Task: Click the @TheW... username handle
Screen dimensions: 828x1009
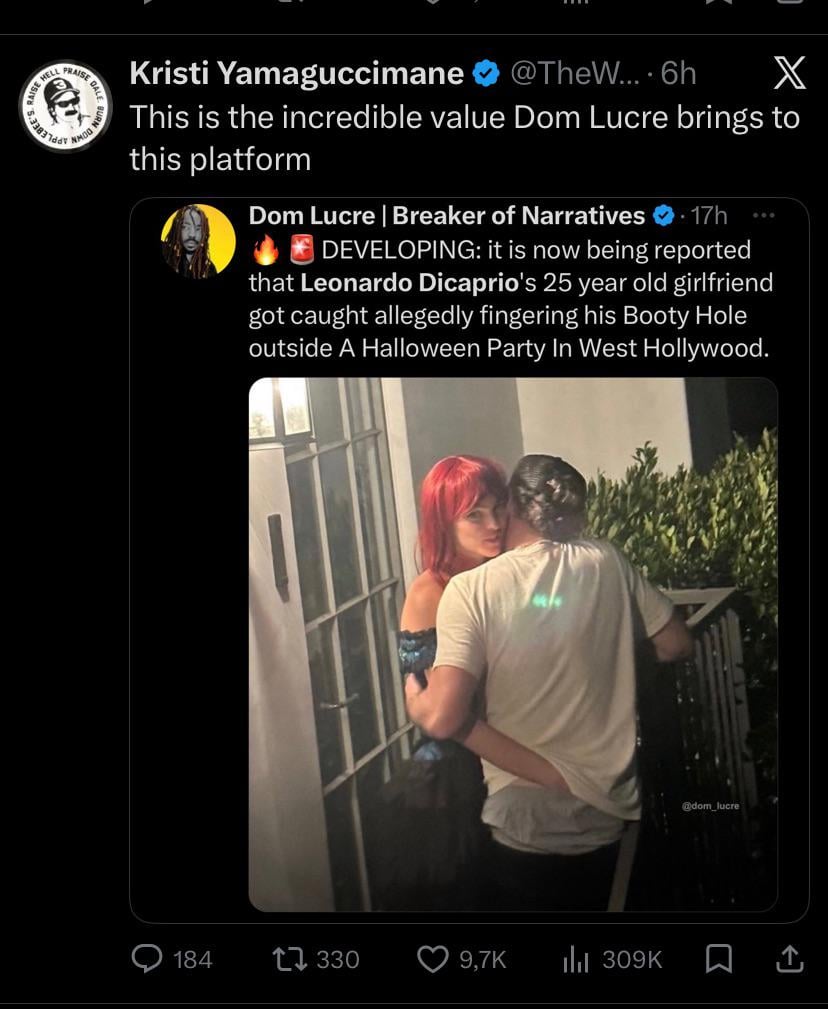Action: 575,73
